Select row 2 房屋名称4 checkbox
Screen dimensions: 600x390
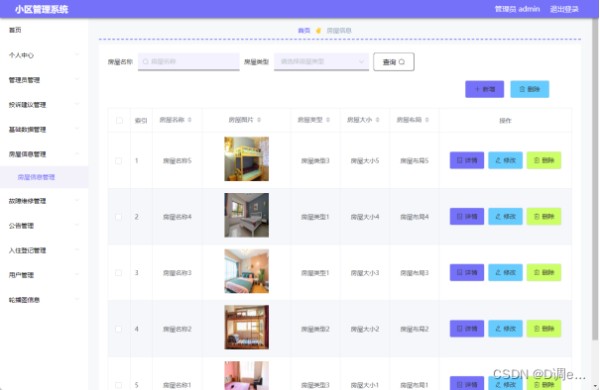(x=119, y=217)
